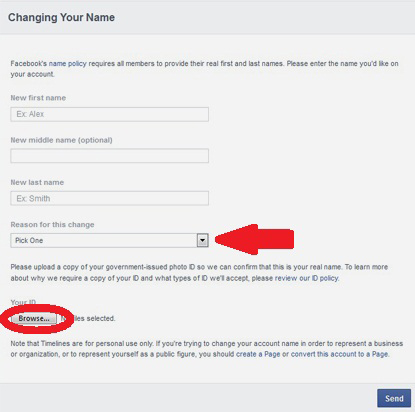Open the ID policy link

pos(325,278)
